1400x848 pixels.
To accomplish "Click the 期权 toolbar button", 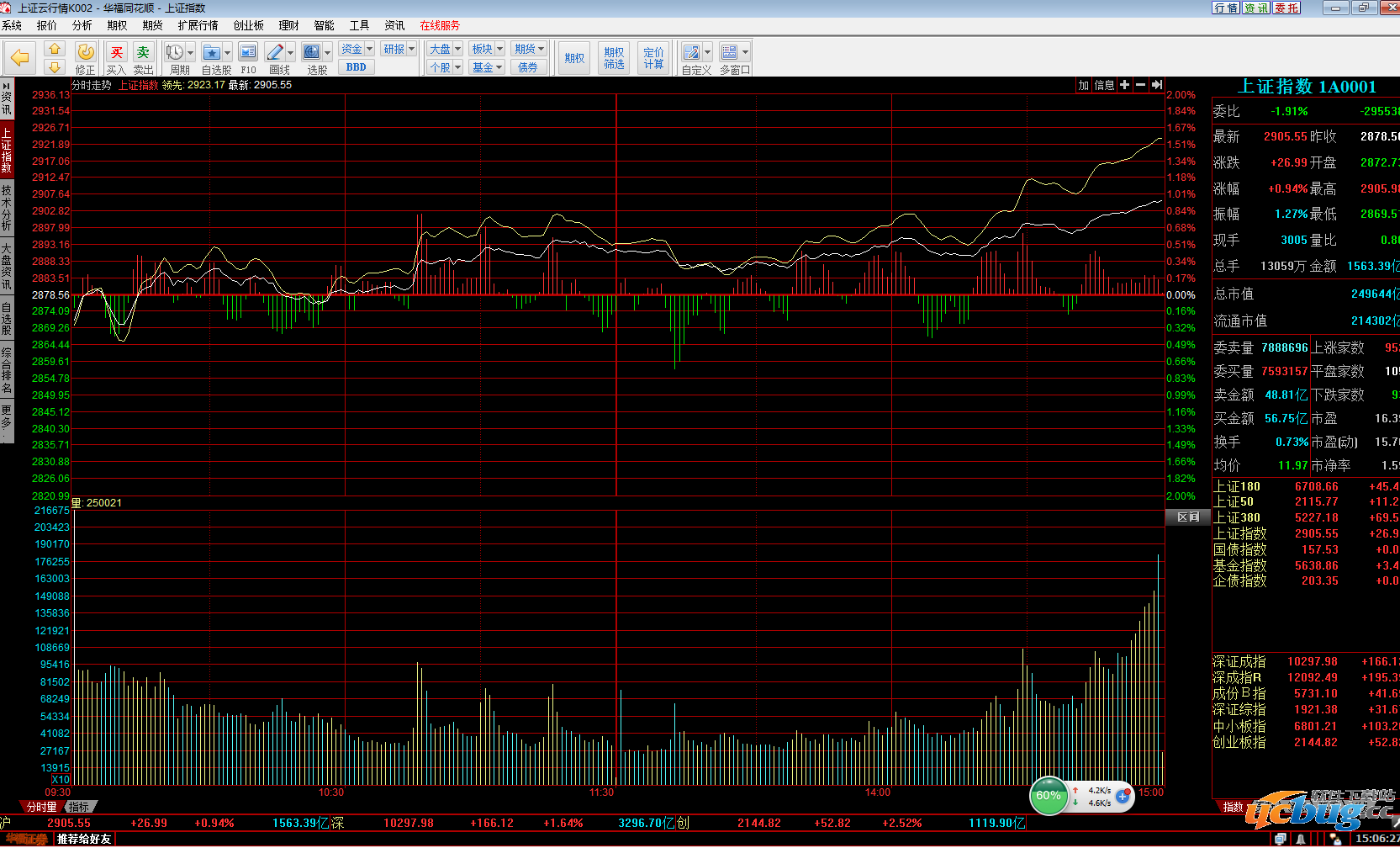I will [x=574, y=58].
